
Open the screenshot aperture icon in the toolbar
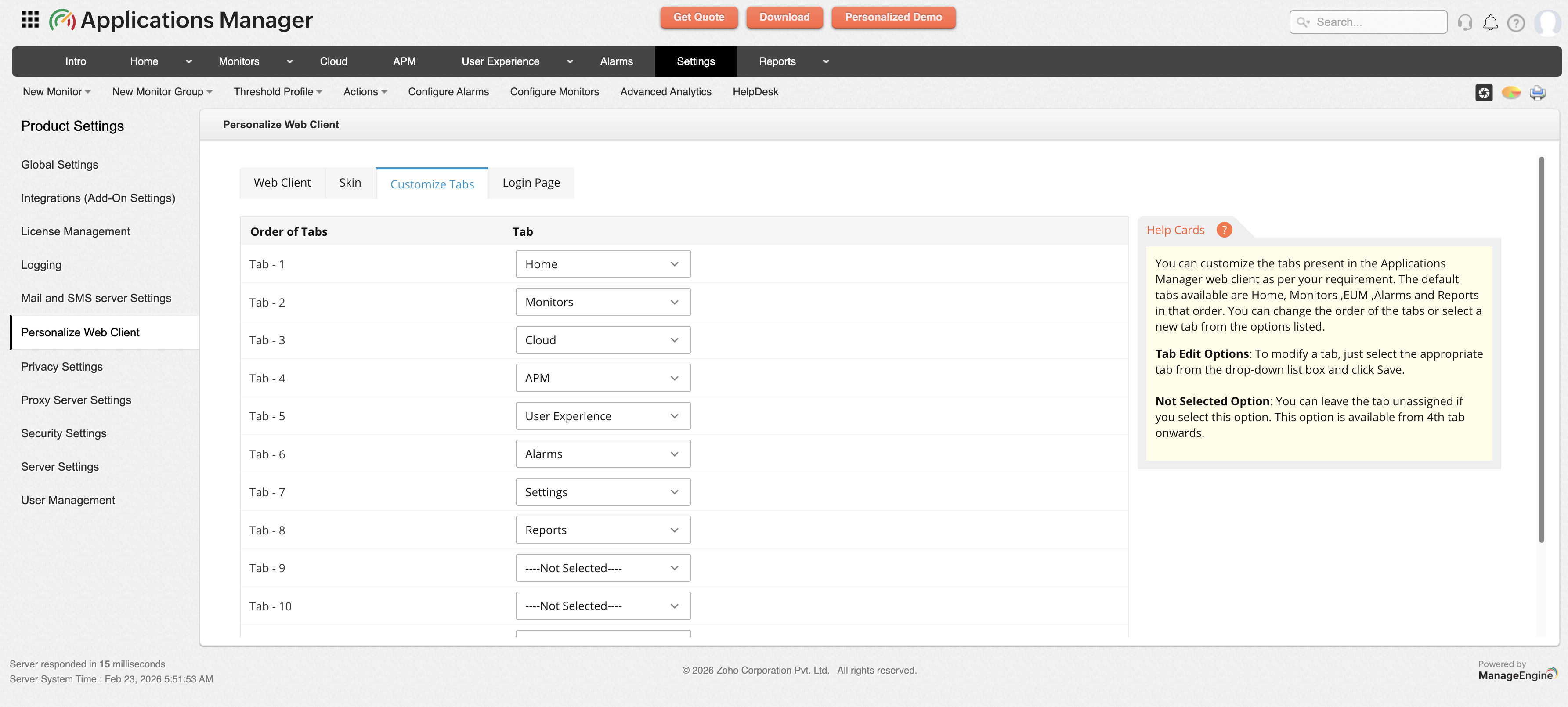(1484, 93)
